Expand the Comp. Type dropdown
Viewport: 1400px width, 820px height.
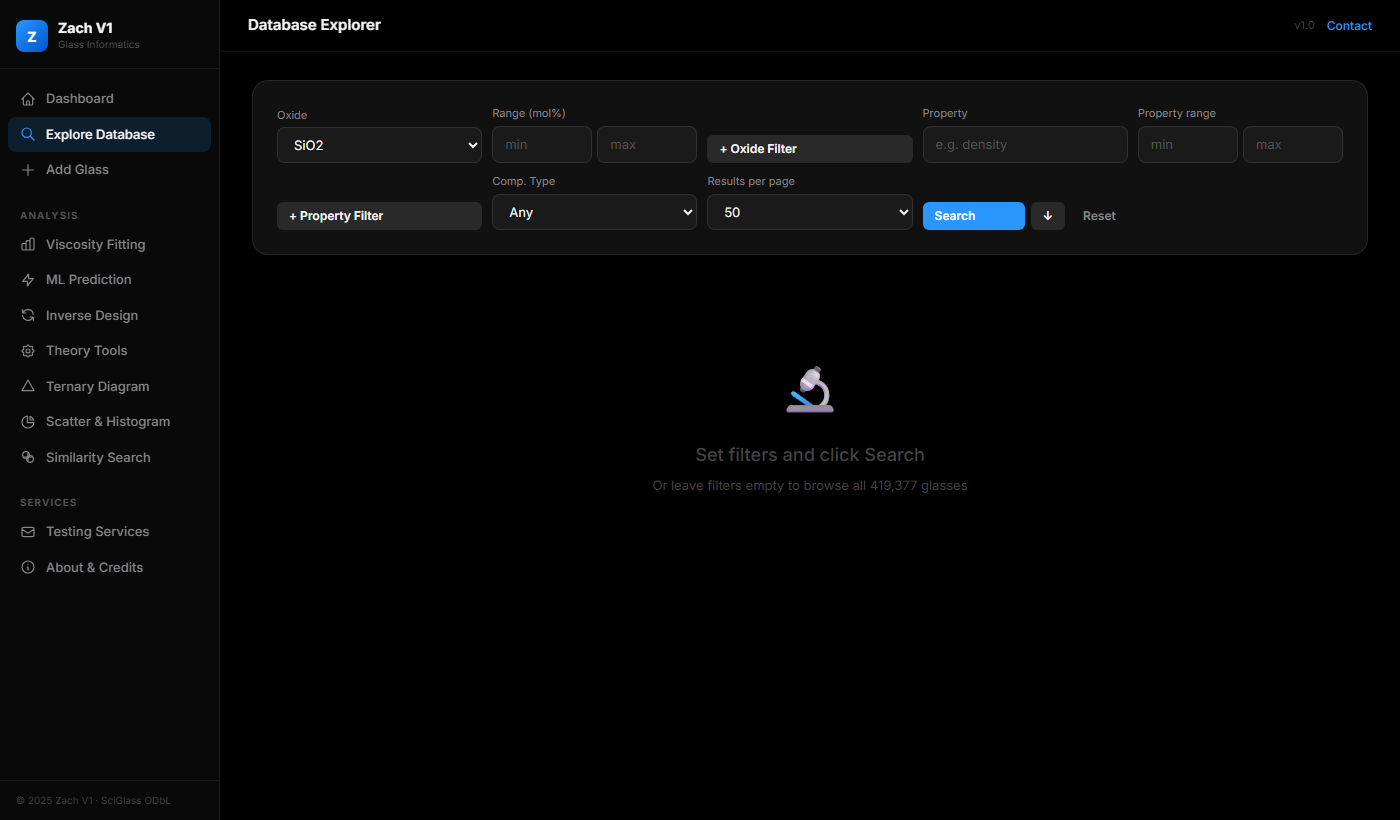pyautogui.click(x=594, y=212)
